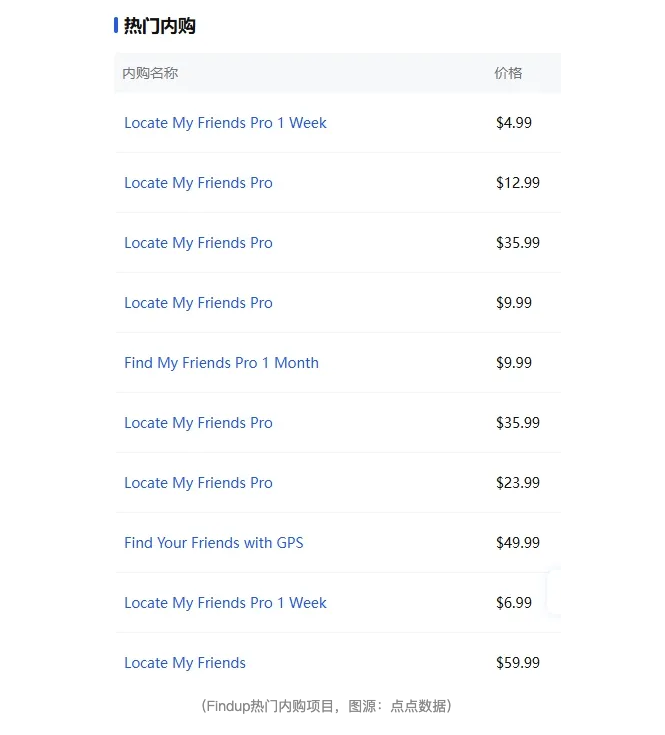Select the $6.99 price cell
The height and width of the screenshot is (735, 665).
coord(514,603)
